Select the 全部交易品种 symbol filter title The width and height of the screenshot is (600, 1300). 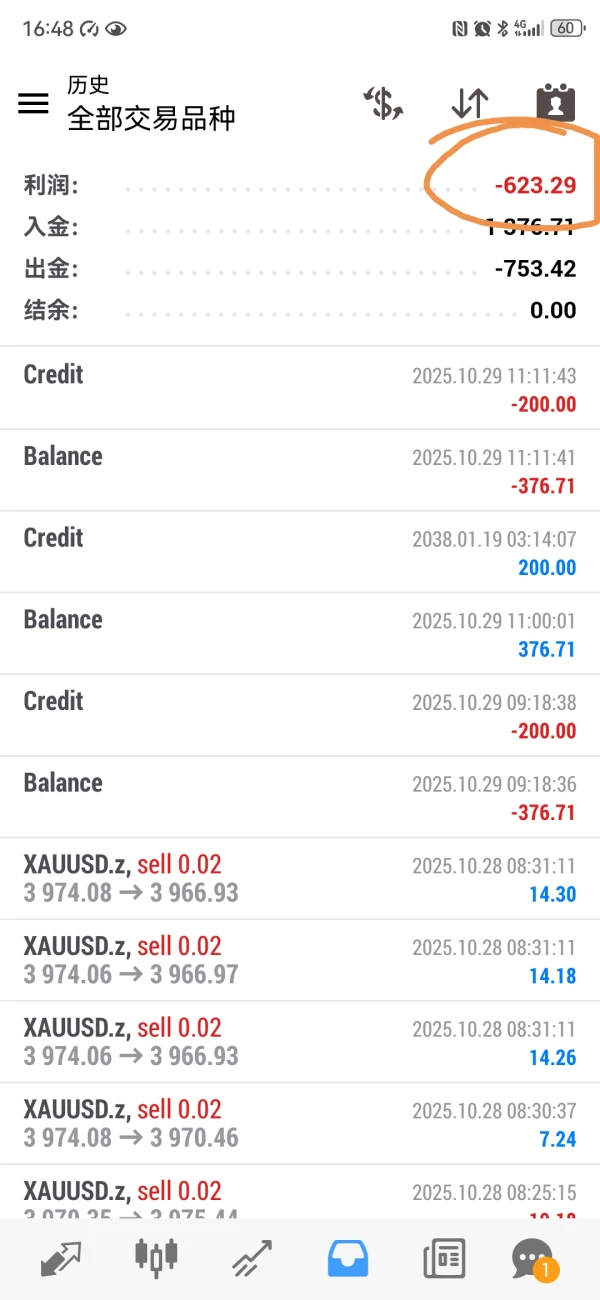[x=151, y=118]
